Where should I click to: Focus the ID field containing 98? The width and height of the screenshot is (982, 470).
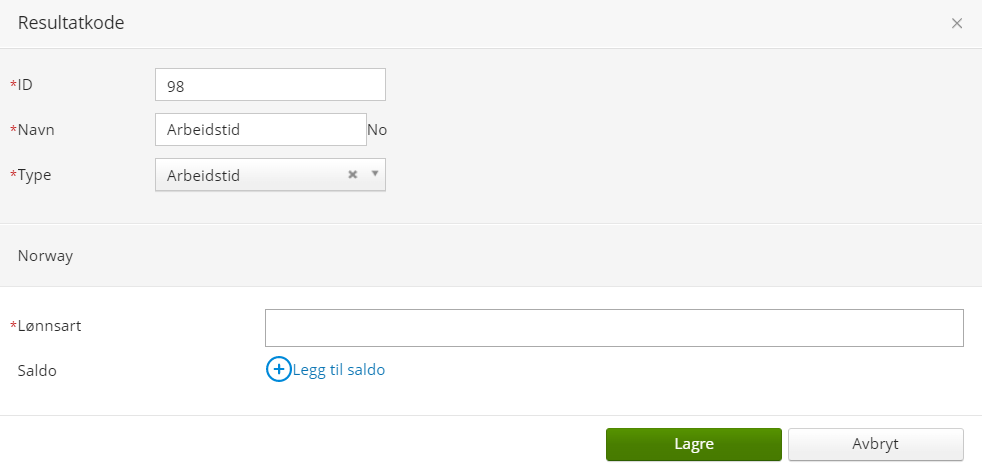tap(270, 85)
